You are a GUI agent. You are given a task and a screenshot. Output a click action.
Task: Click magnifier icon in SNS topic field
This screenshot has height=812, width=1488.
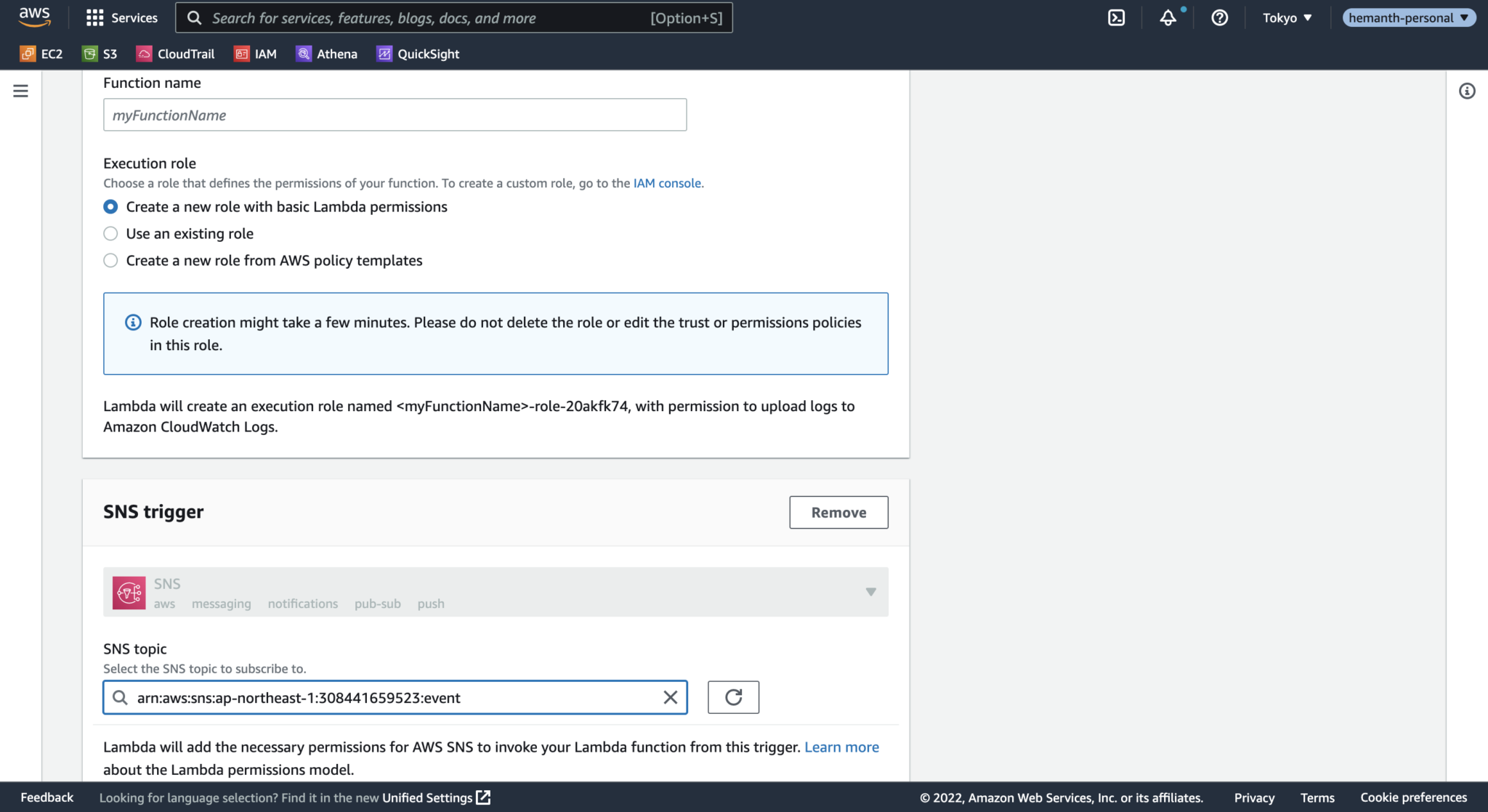coord(120,697)
